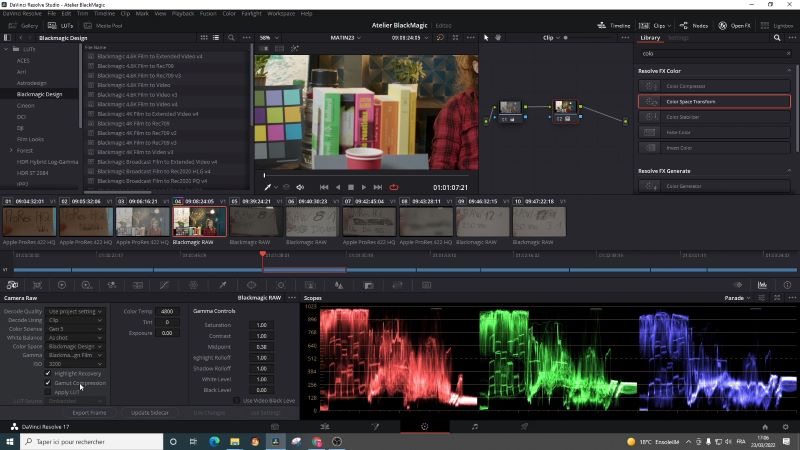Open the Parade scope type dropdown
800x450 pixels.
(x=737, y=298)
